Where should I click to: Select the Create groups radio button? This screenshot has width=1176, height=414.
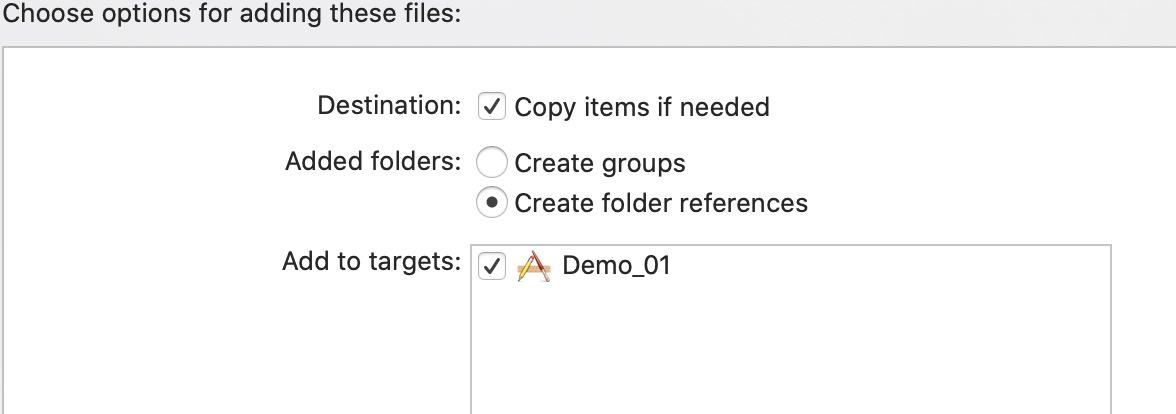(492, 163)
